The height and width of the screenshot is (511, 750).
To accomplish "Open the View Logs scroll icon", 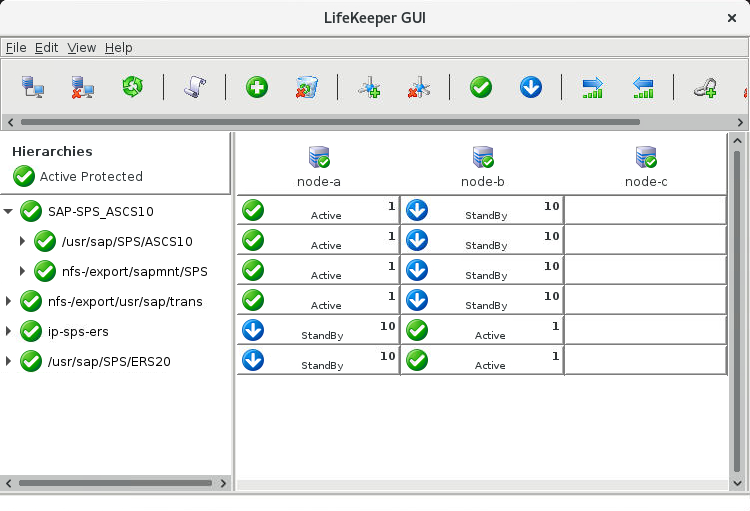I will click(195, 87).
